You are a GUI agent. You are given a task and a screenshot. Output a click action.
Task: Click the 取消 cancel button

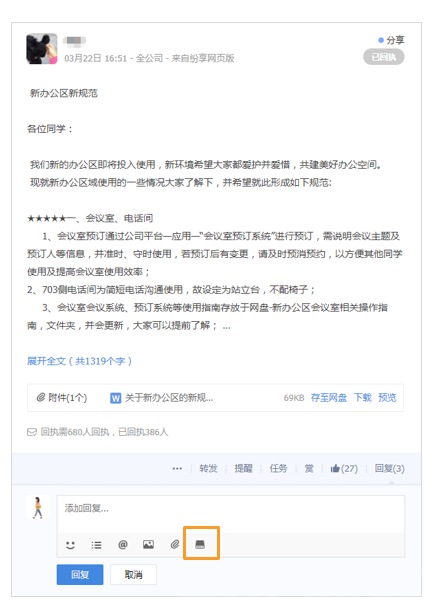tap(133, 575)
